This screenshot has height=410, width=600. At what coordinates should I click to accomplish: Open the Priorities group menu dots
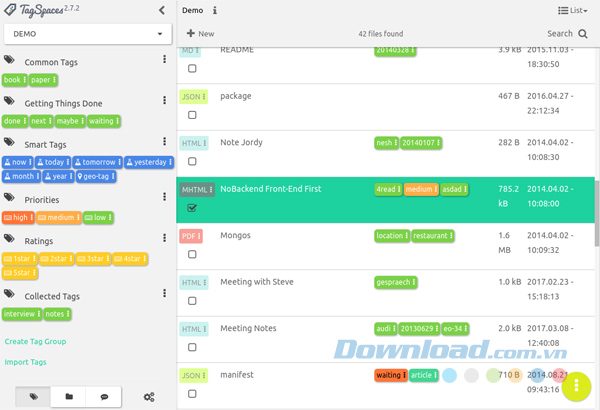[165, 197]
